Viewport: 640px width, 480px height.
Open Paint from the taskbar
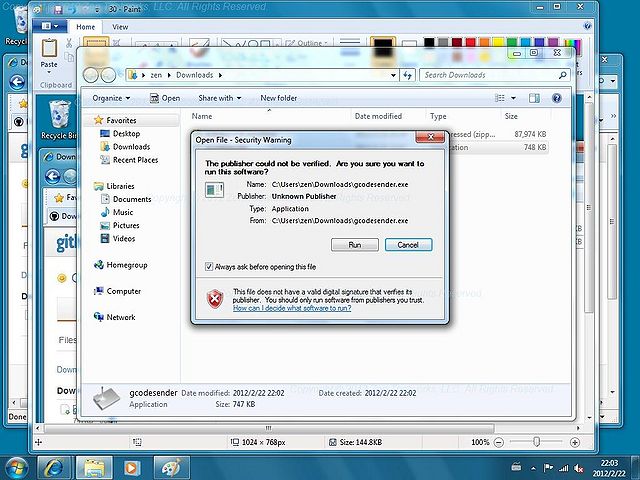(x=171, y=468)
